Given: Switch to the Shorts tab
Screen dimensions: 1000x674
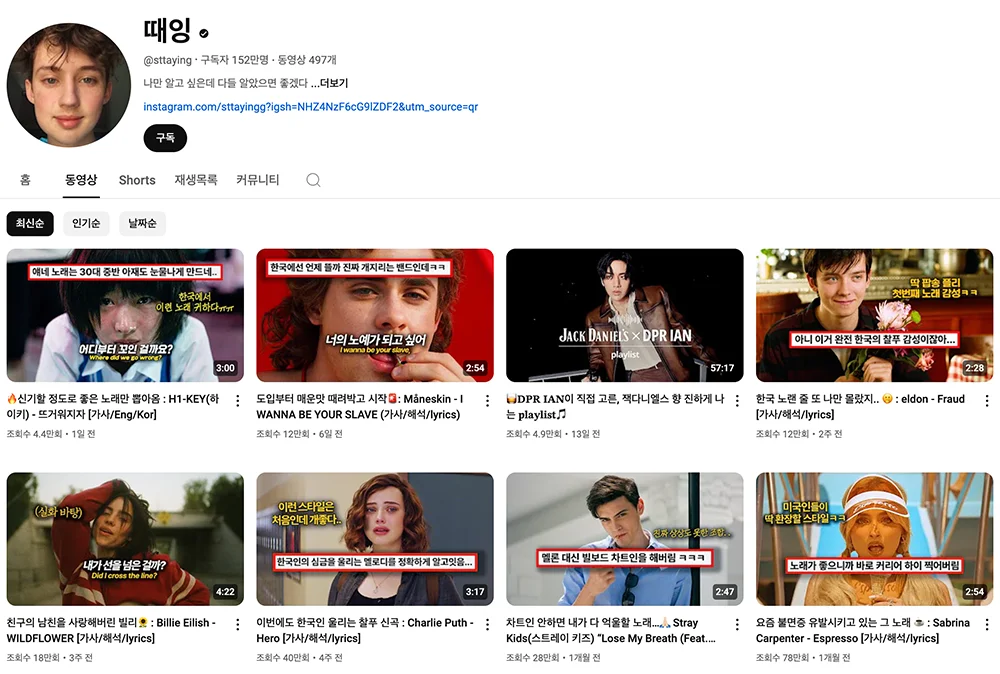Looking at the screenshot, I should tap(136, 180).
